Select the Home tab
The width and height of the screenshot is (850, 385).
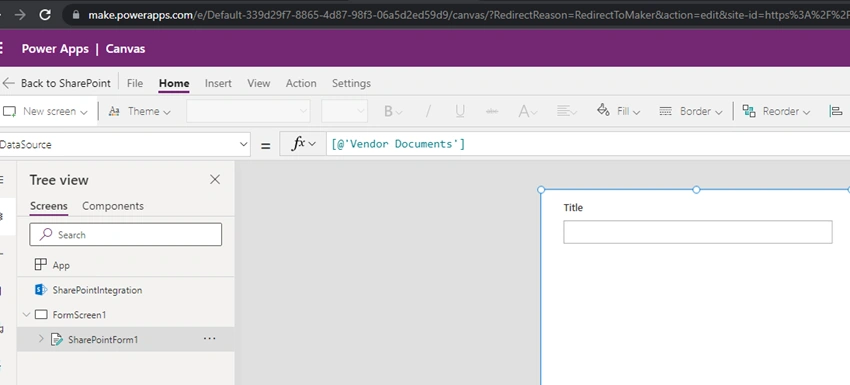[x=174, y=84]
